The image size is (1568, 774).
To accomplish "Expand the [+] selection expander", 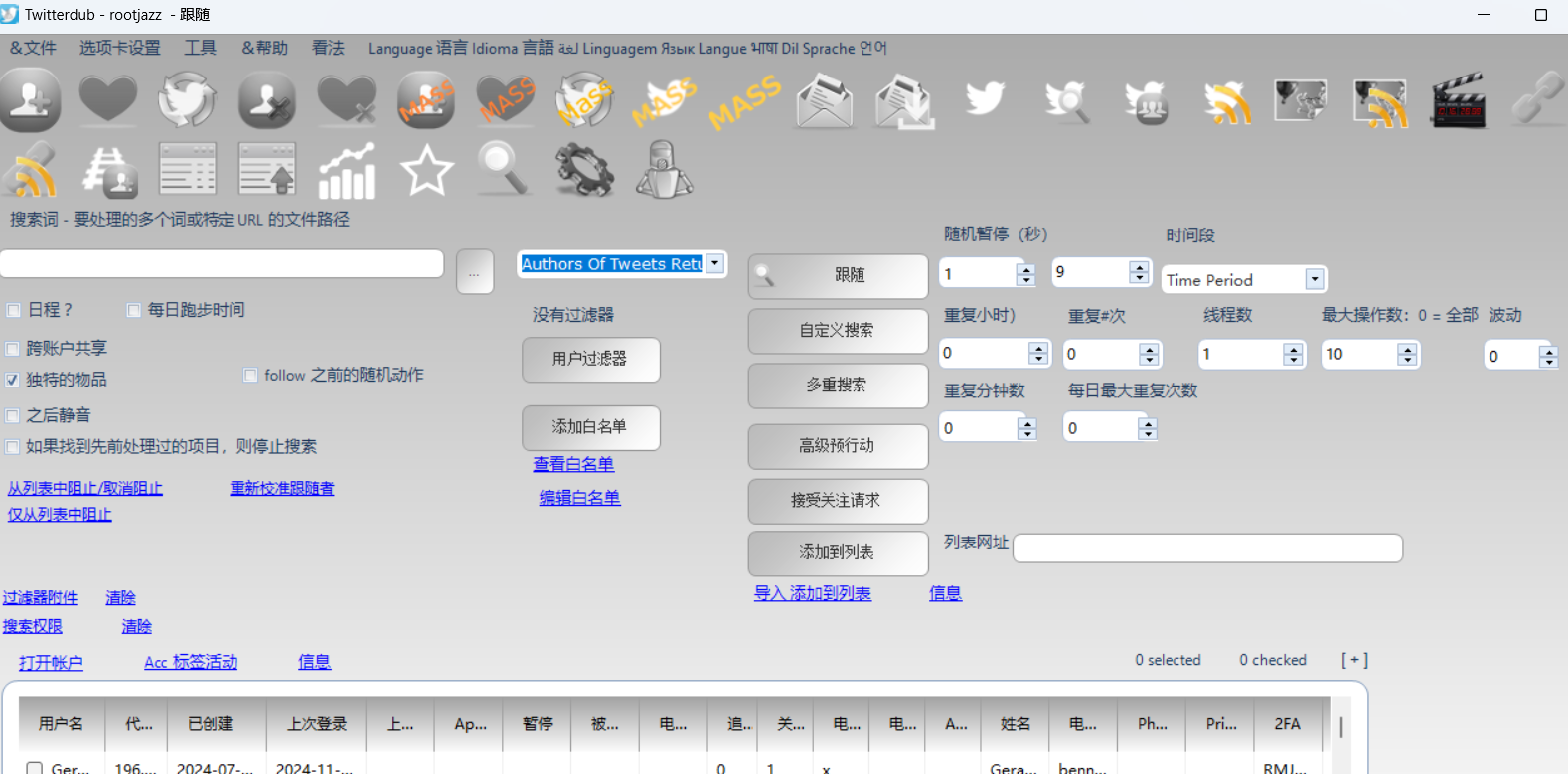I will pyautogui.click(x=1354, y=660).
